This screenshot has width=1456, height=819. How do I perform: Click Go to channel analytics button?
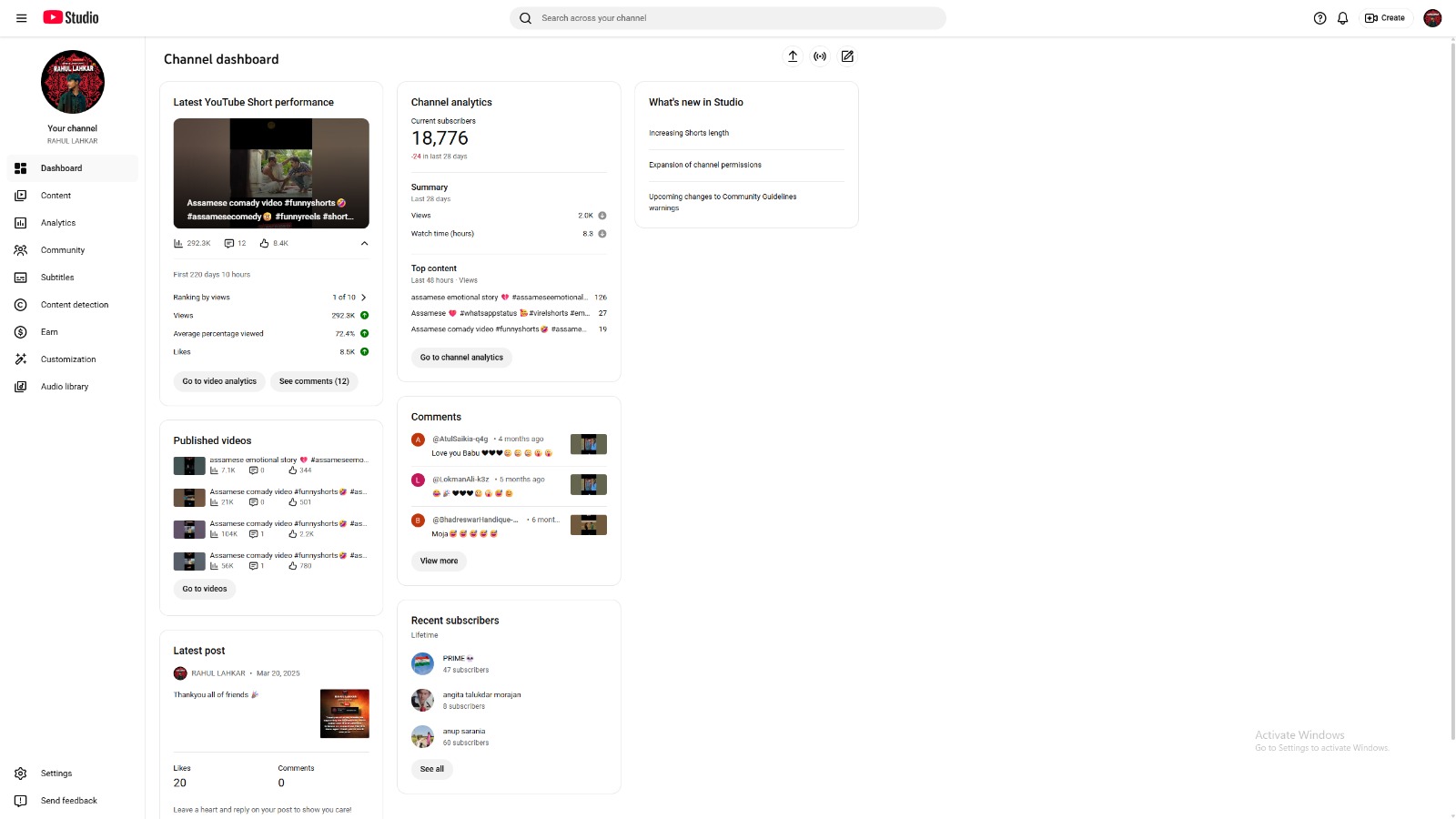(461, 357)
